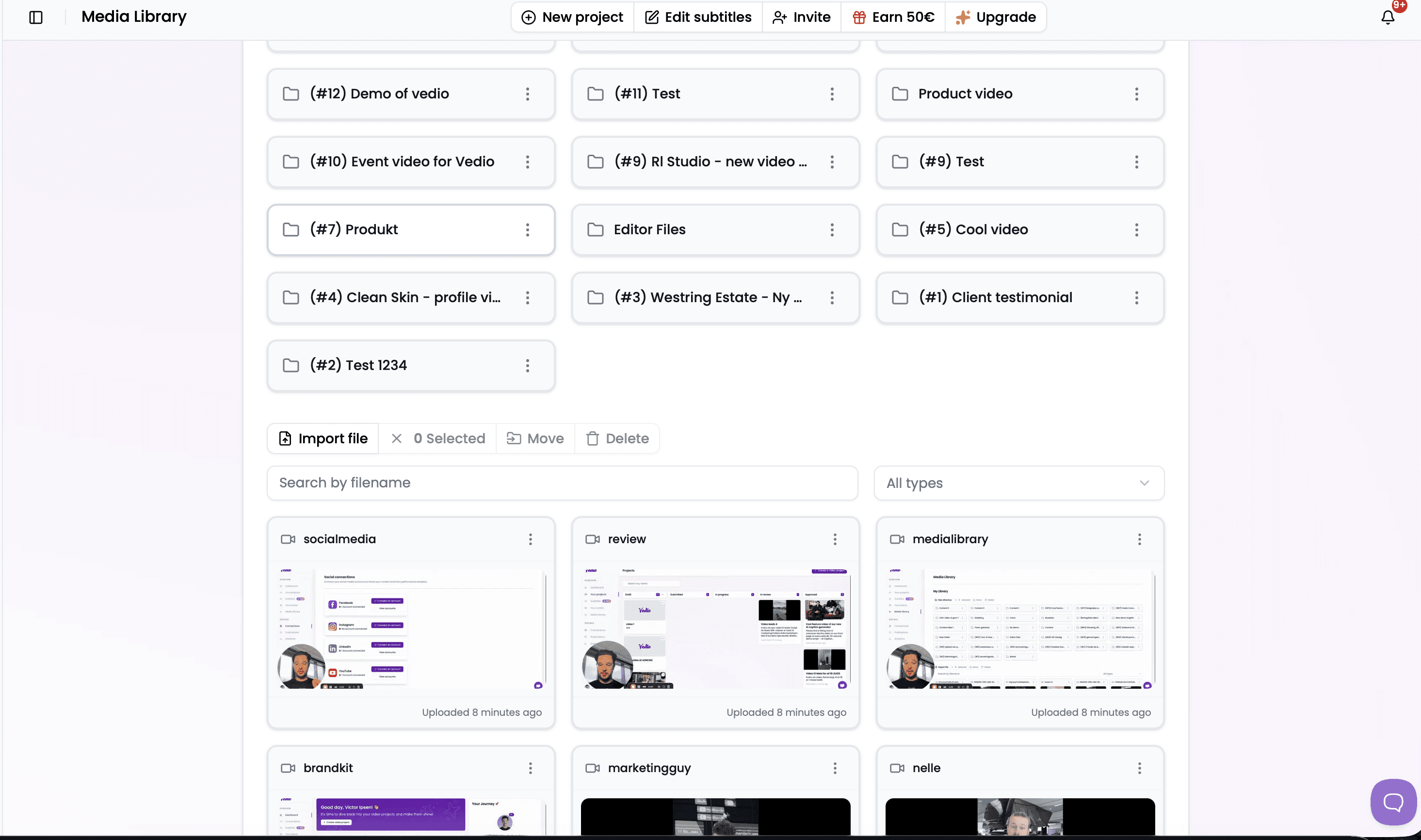Clear selection with the X icon
The height and width of the screenshot is (840, 1421).
point(397,438)
